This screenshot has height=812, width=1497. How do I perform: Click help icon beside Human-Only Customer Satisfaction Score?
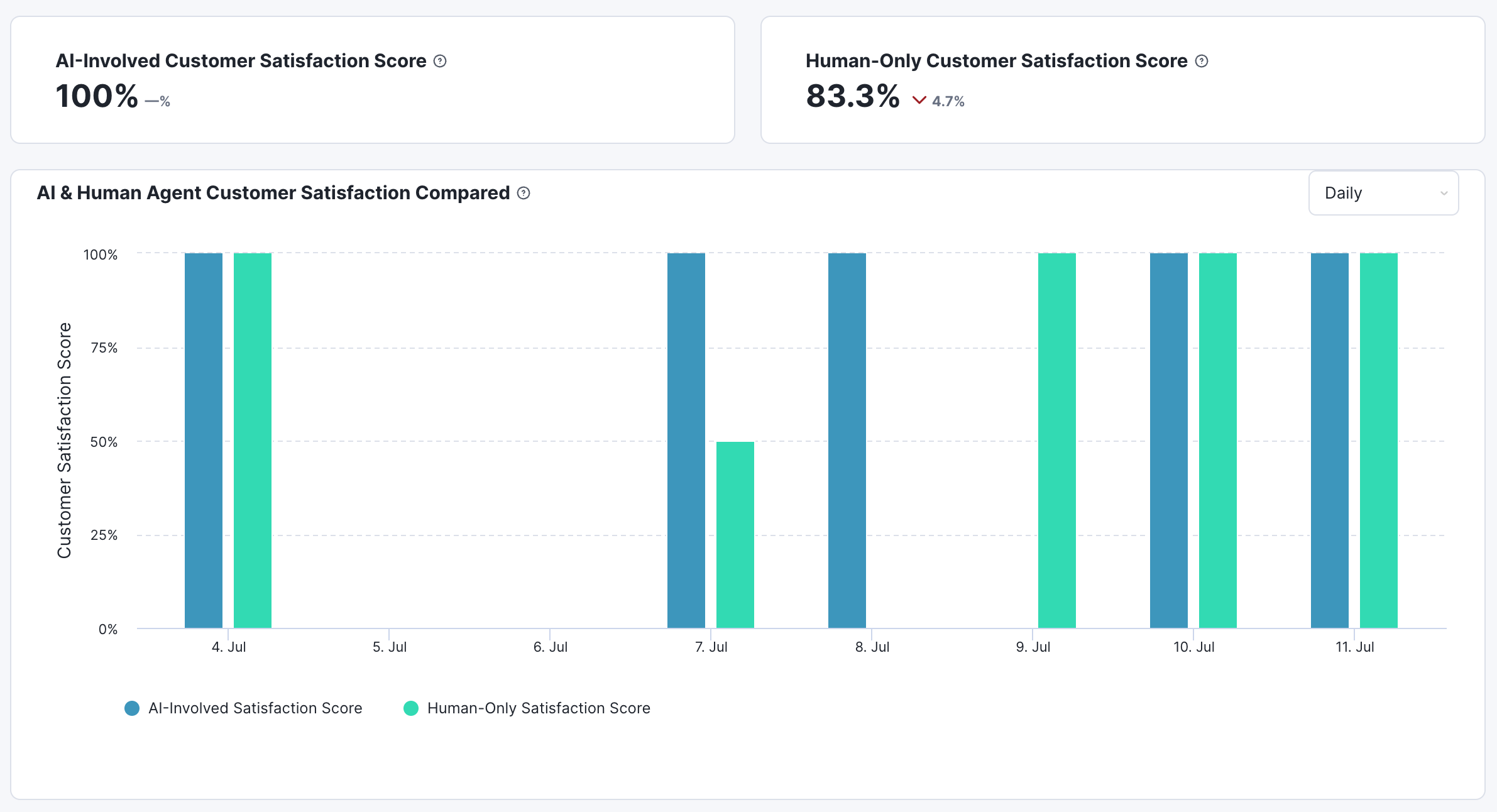(1202, 61)
